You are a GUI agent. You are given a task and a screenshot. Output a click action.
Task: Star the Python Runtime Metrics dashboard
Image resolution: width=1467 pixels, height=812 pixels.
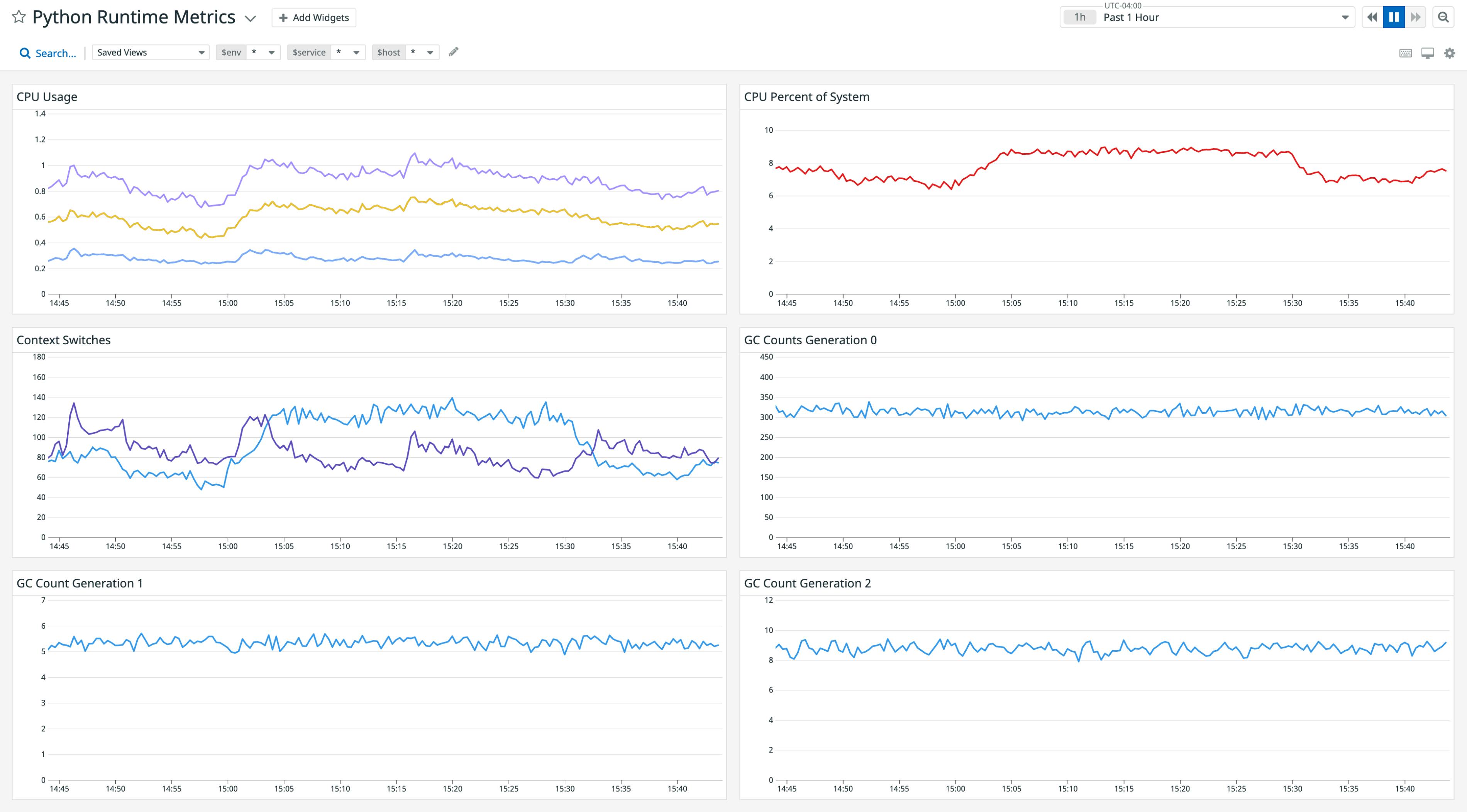pos(19,17)
